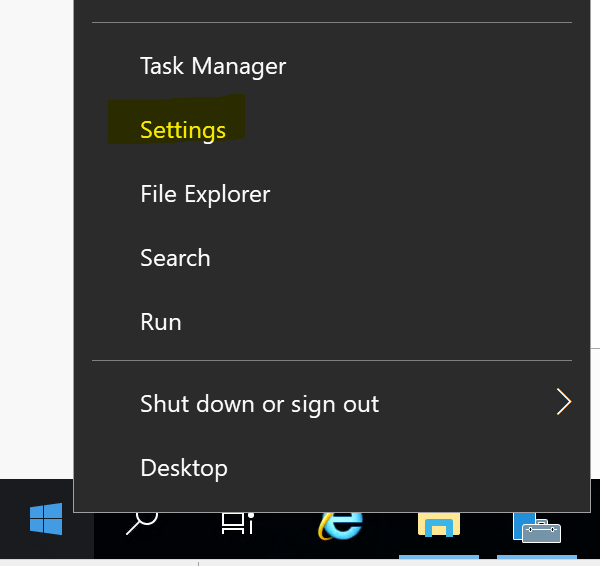Select Search in the context menu
The width and height of the screenshot is (600, 566).
coord(175,258)
